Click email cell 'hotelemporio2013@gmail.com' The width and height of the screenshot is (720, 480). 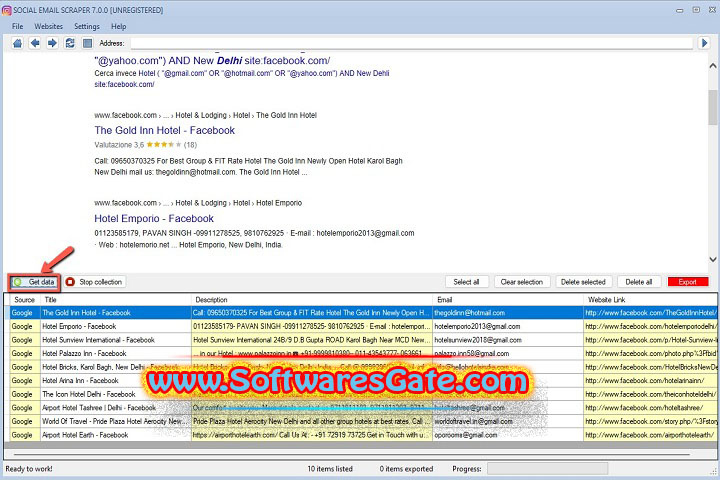point(508,327)
